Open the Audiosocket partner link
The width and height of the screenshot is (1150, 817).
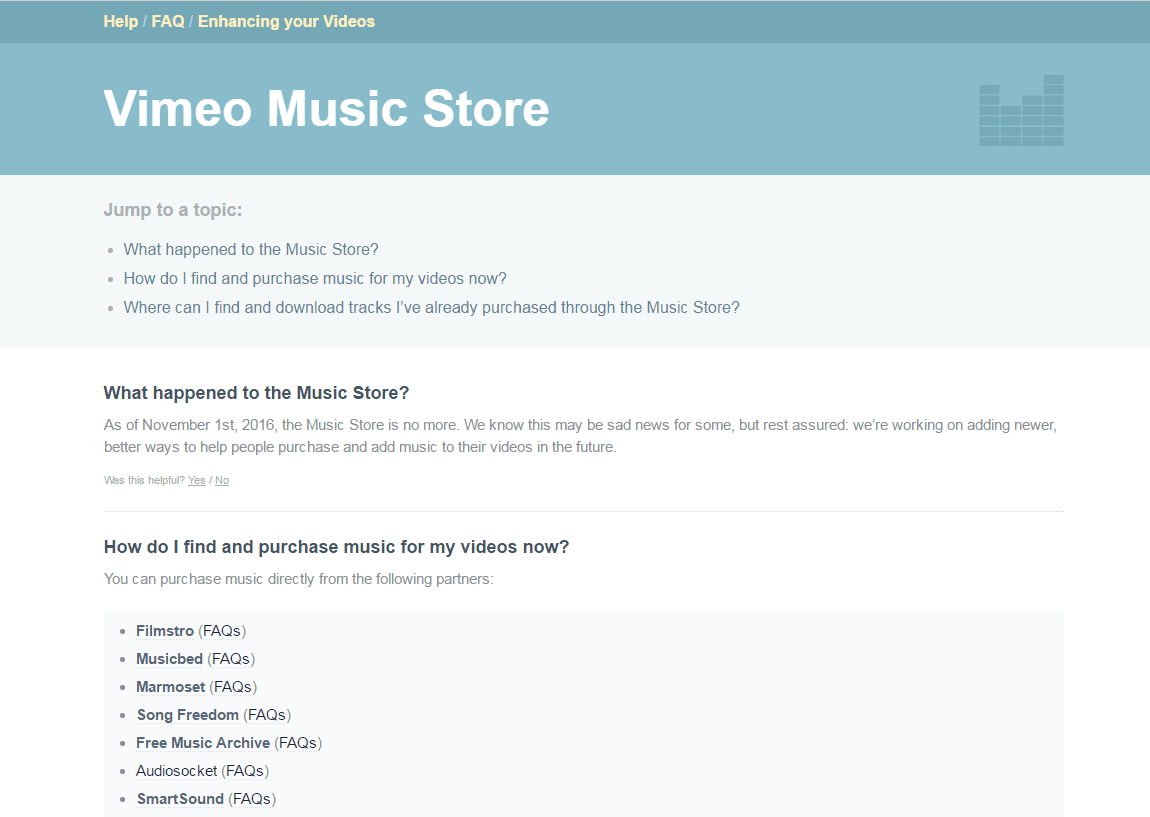(x=177, y=770)
